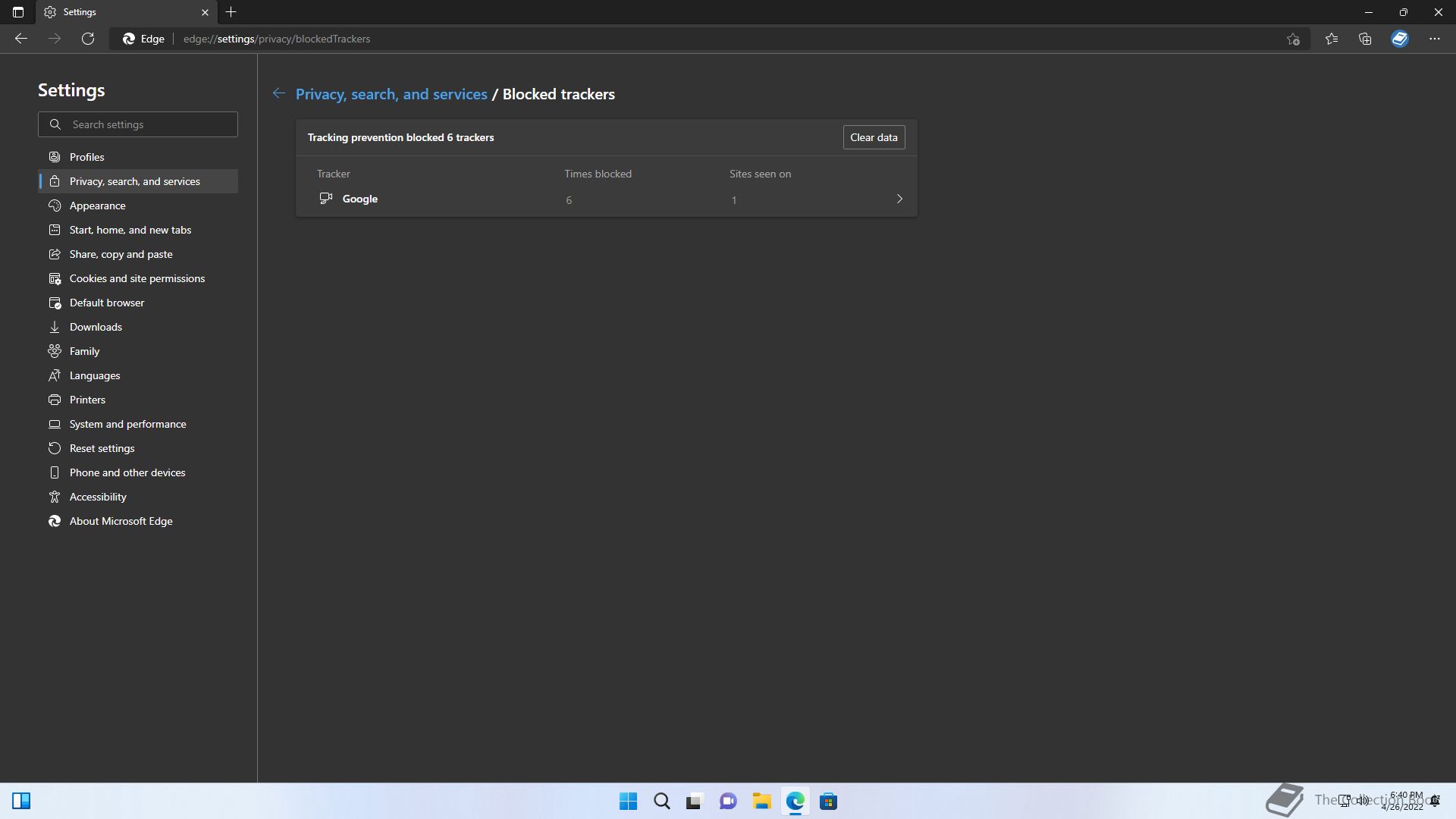The image size is (1456, 819).
Task: Click the address bar URL
Action: [x=277, y=39]
